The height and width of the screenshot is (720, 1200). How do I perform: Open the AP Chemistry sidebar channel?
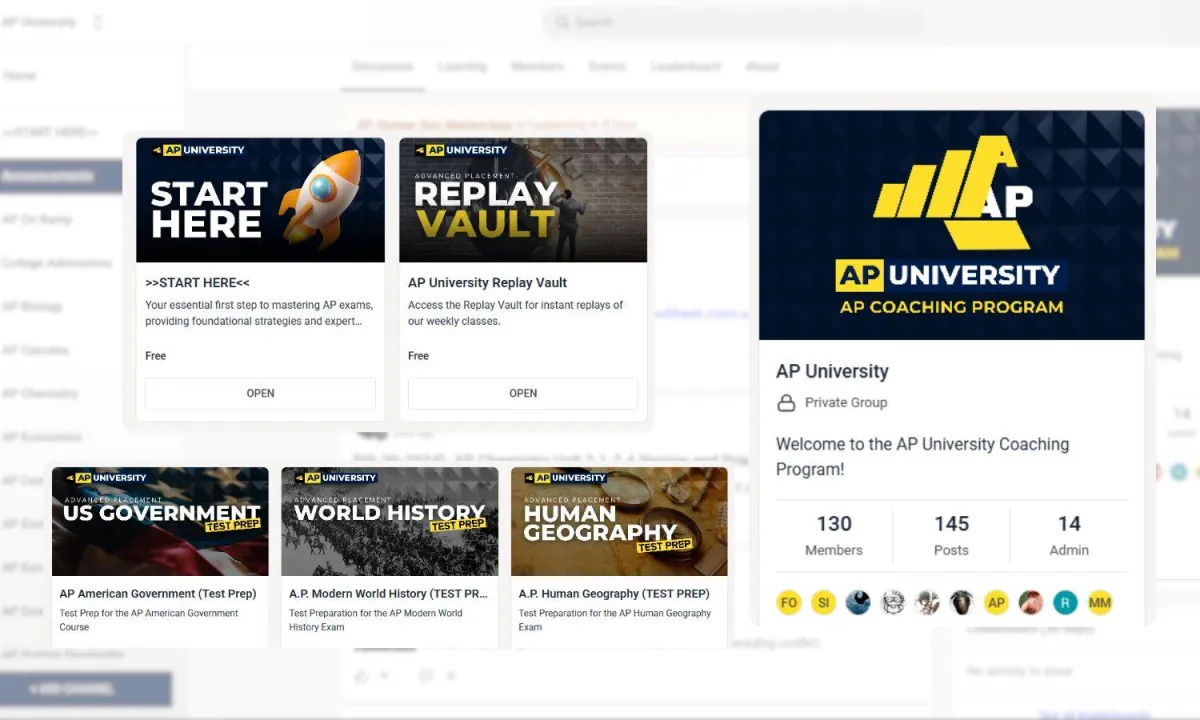39,393
